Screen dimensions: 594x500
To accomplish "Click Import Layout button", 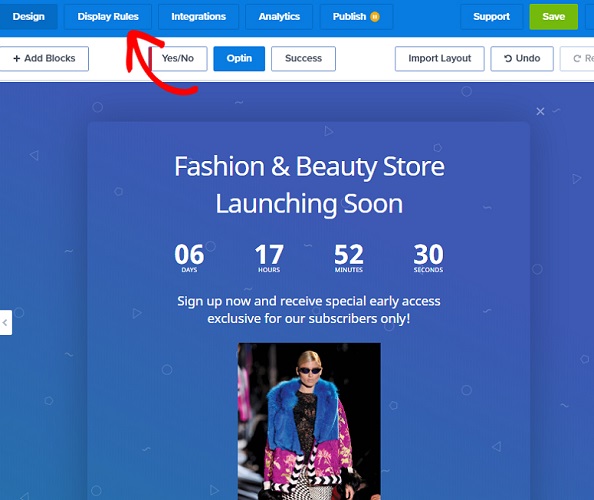I will [x=439, y=59].
